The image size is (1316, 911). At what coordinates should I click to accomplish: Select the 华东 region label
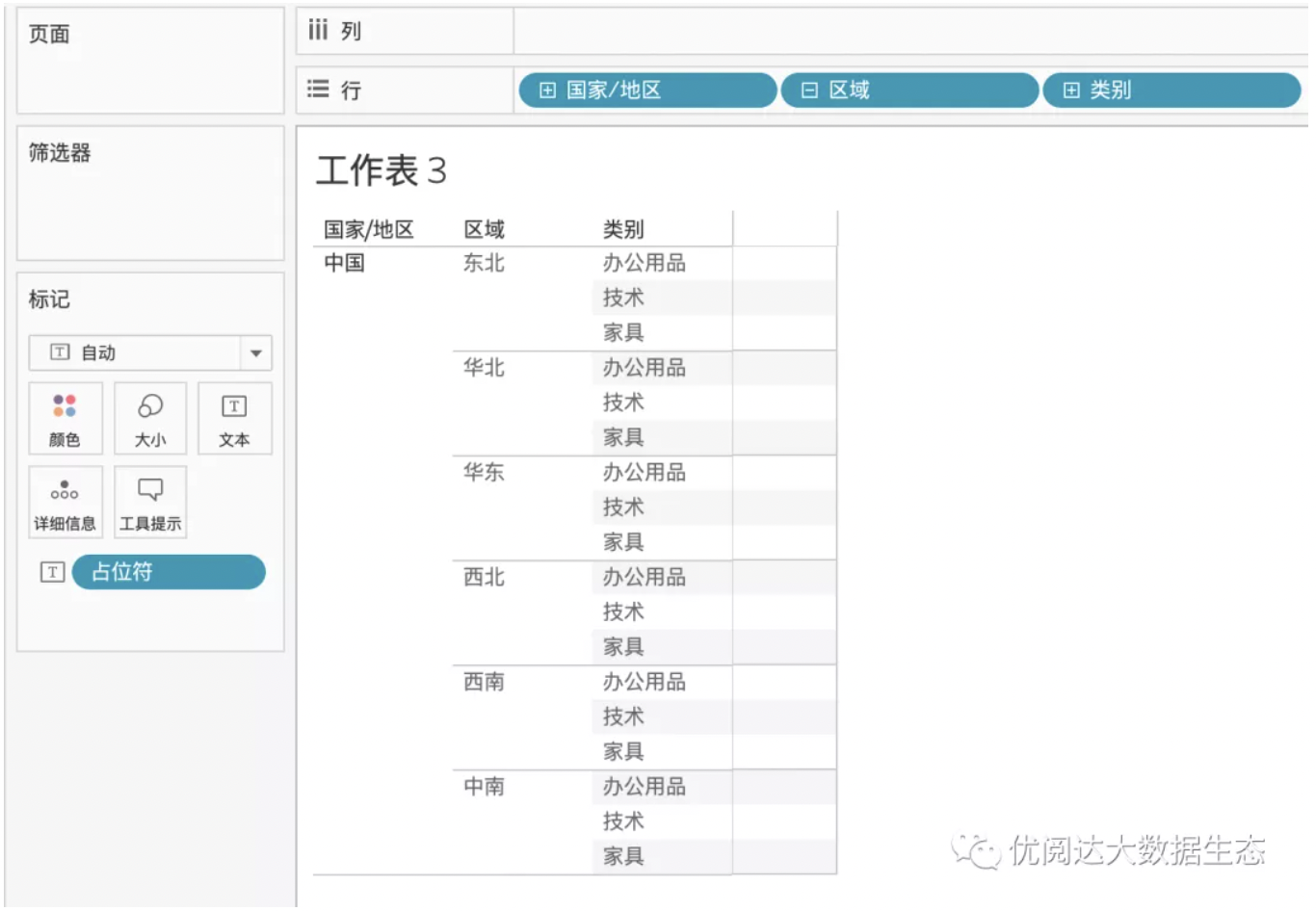pos(484,472)
